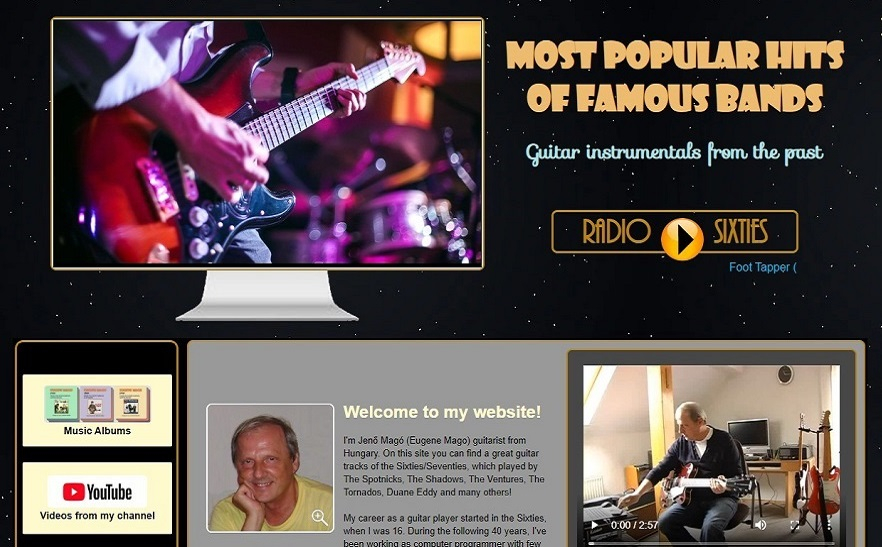Click the Music Albums label

pyautogui.click(x=97, y=431)
